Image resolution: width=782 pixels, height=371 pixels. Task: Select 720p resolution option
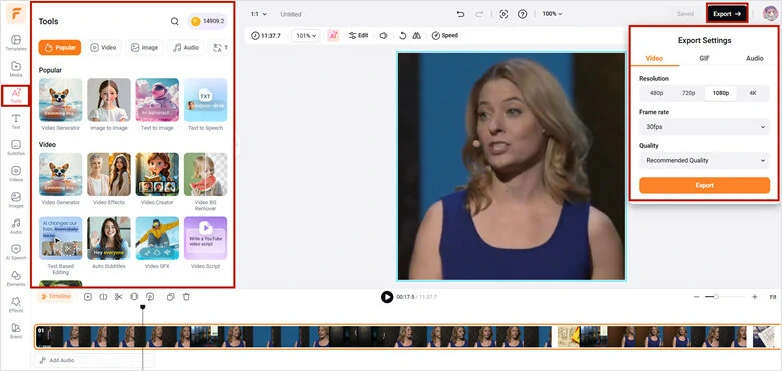[688, 93]
